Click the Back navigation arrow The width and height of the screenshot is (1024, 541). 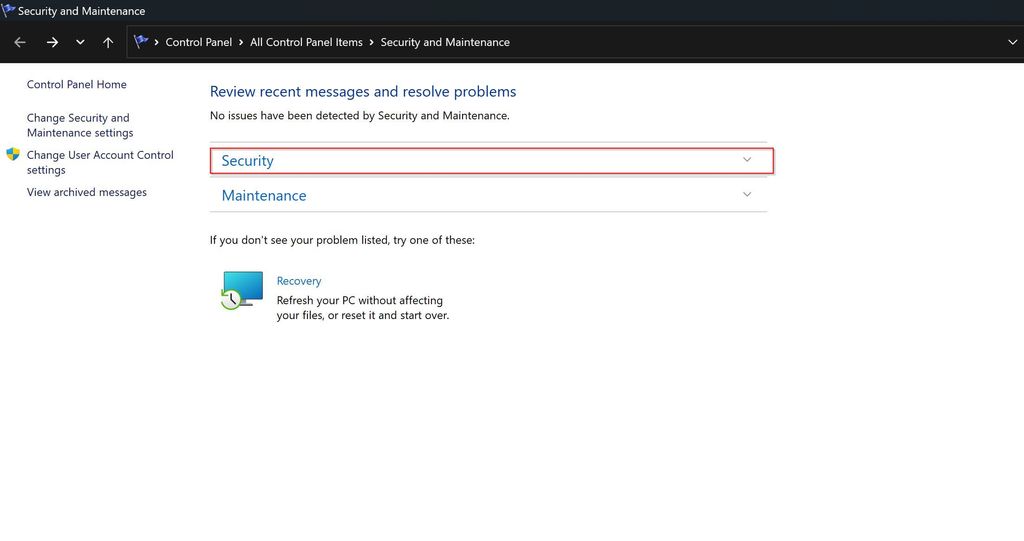20,43
